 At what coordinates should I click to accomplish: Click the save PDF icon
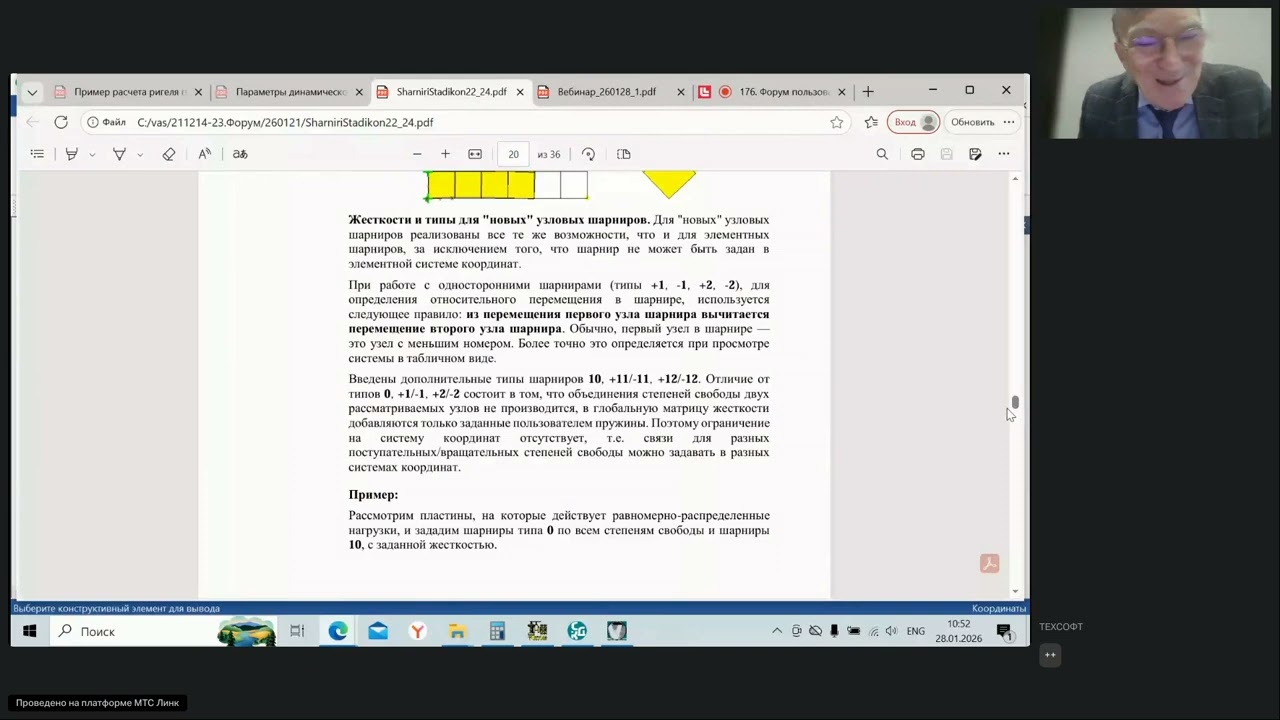pyautogui.click(x=946, y=154)
